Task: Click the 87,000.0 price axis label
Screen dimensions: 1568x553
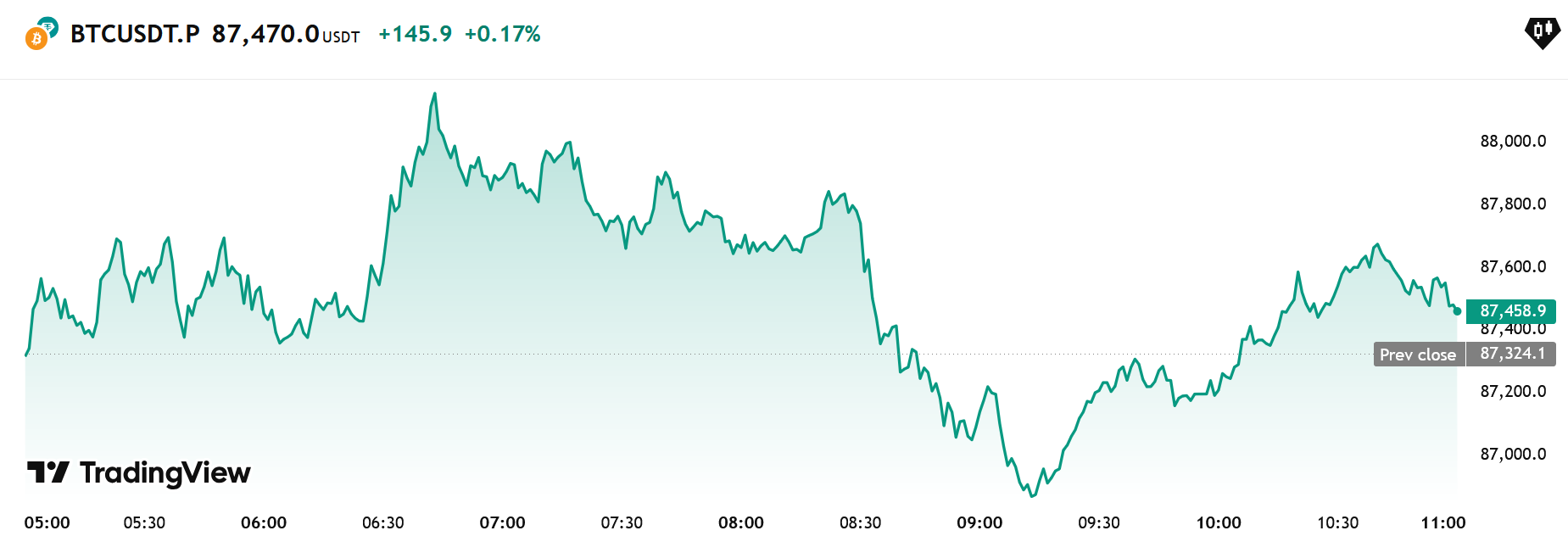Action: click(1513, 454)
